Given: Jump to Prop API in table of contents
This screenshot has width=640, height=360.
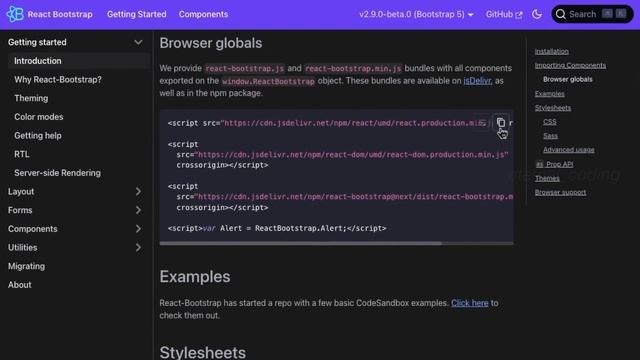Looking at the screenshot, I should point(554,164).
